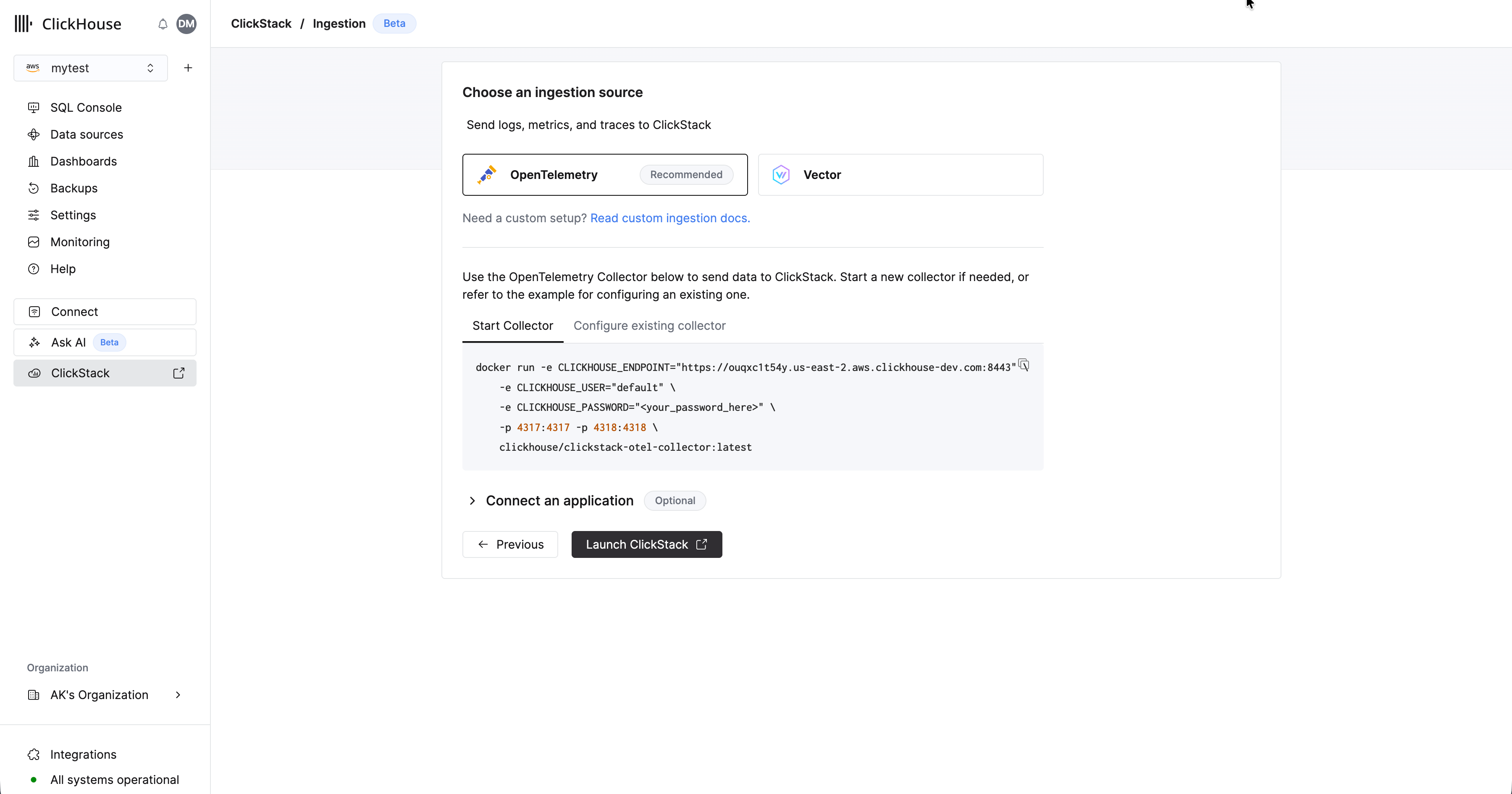Click the Launch ClickStack button
The width and height of the screenshot is (1512, 794).
(x=646, y=544)
